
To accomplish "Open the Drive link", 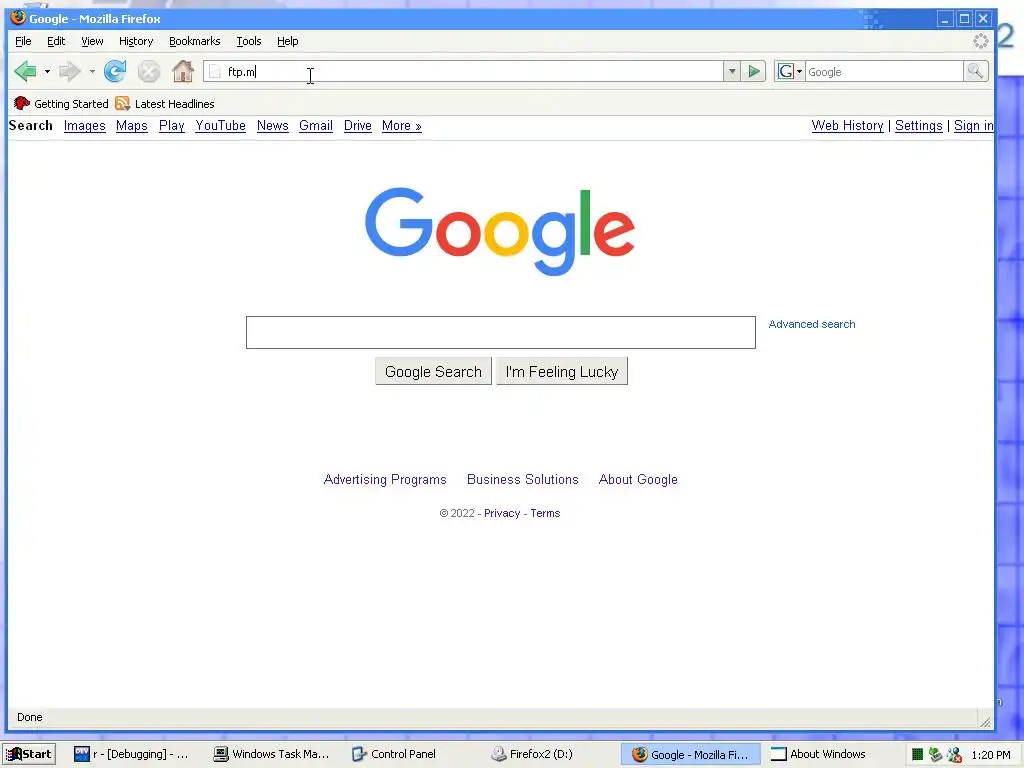I will (x=358, y=125).
